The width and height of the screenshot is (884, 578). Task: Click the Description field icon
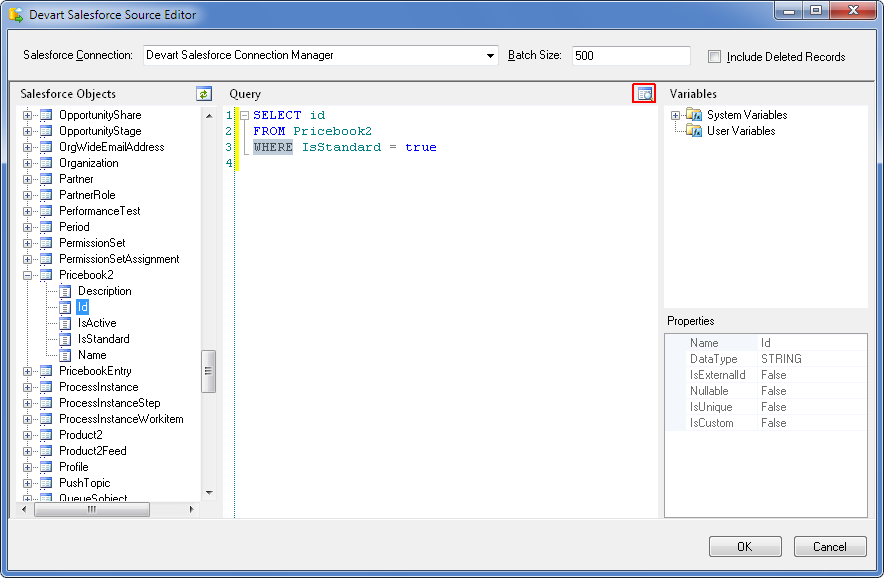(65, 291)
